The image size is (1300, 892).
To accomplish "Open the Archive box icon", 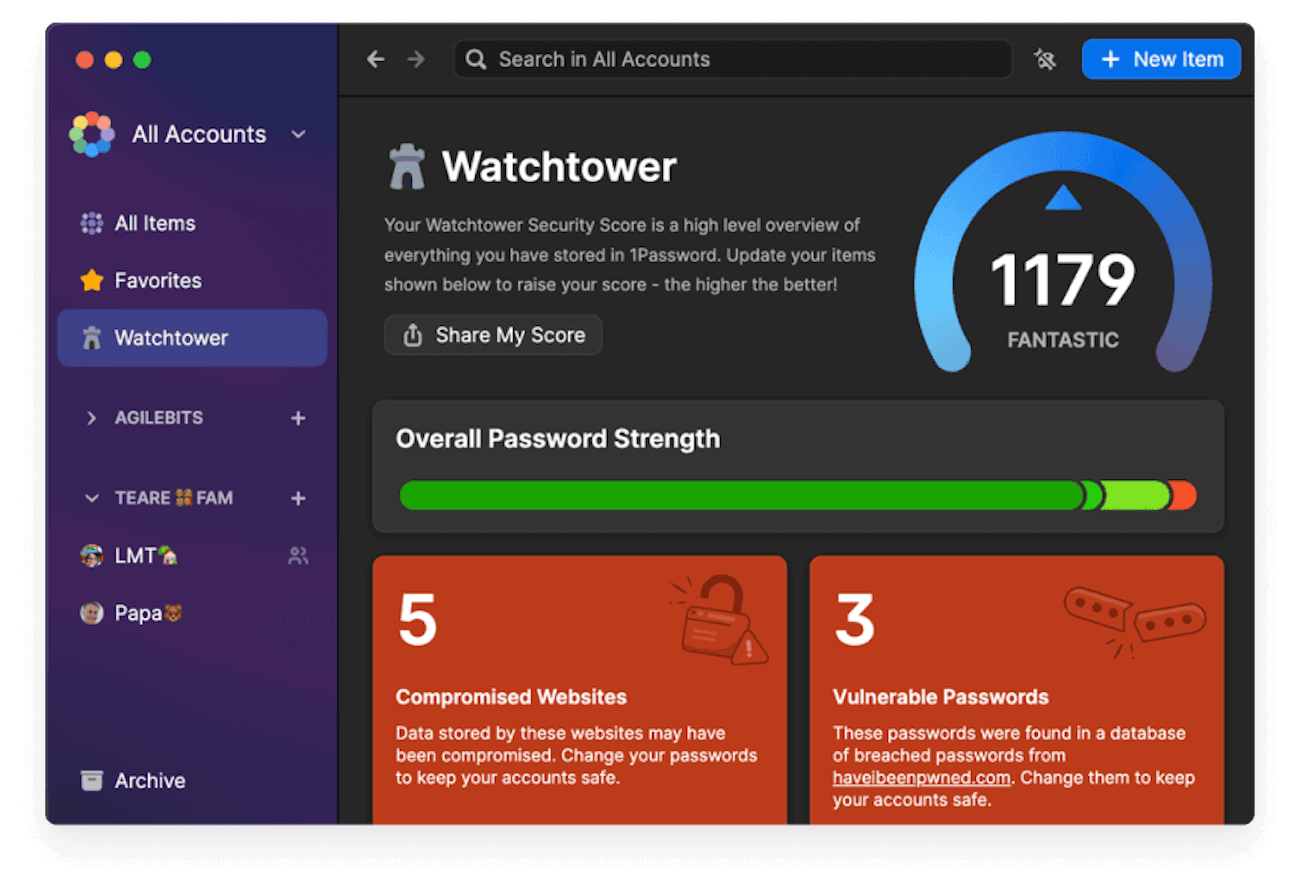I will tap(92, 780).
